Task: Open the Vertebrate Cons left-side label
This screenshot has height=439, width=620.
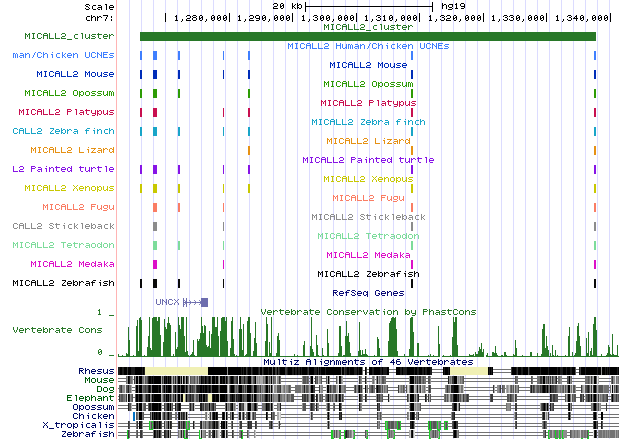Action: 56,329
